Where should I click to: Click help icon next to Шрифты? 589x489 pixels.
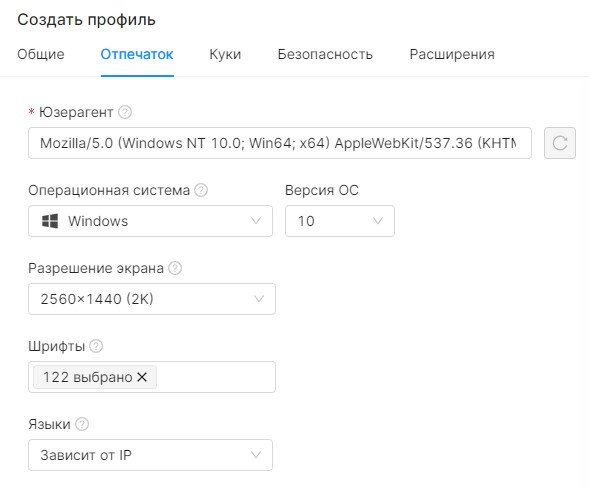[x=96, y=346]
